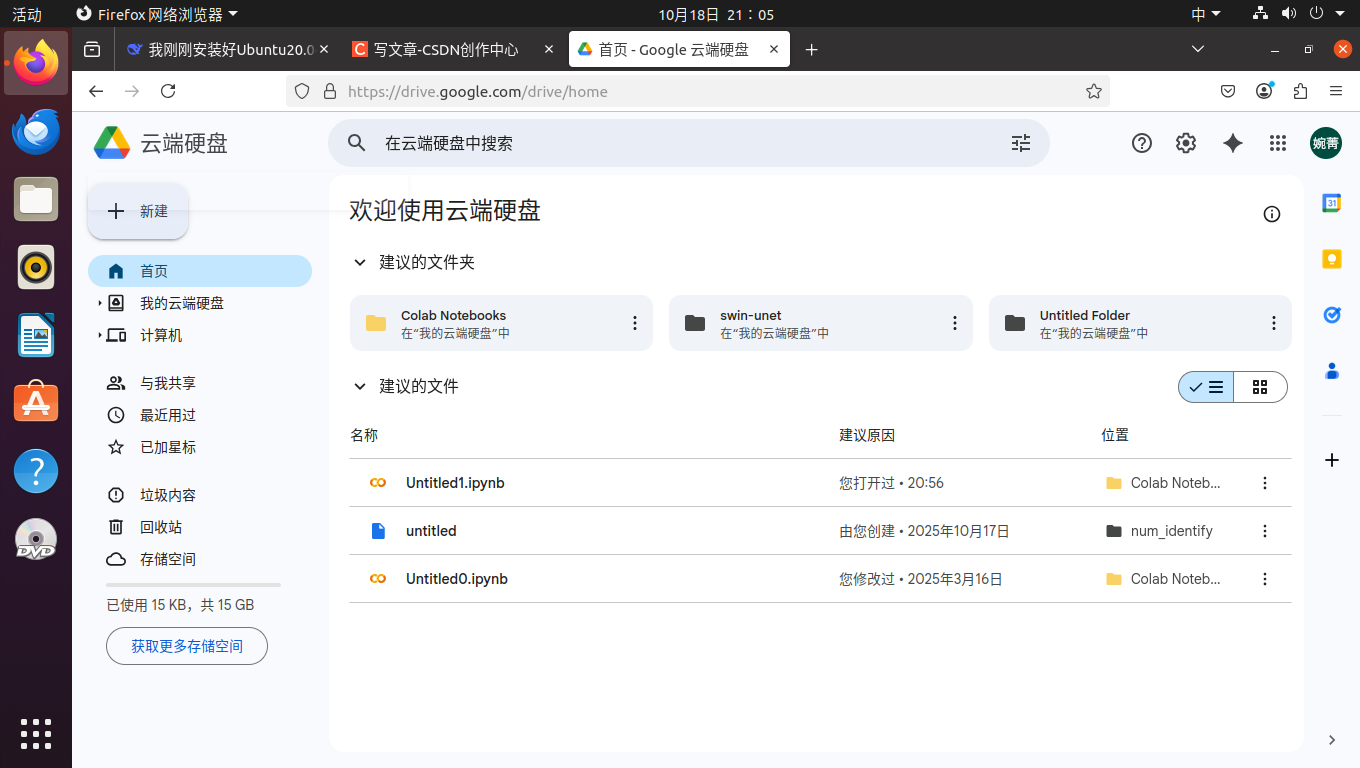The width and height of the screenshot is (1360, 768).
Task: Open more actions for untitled file
Action: (x=1265, y=531)
